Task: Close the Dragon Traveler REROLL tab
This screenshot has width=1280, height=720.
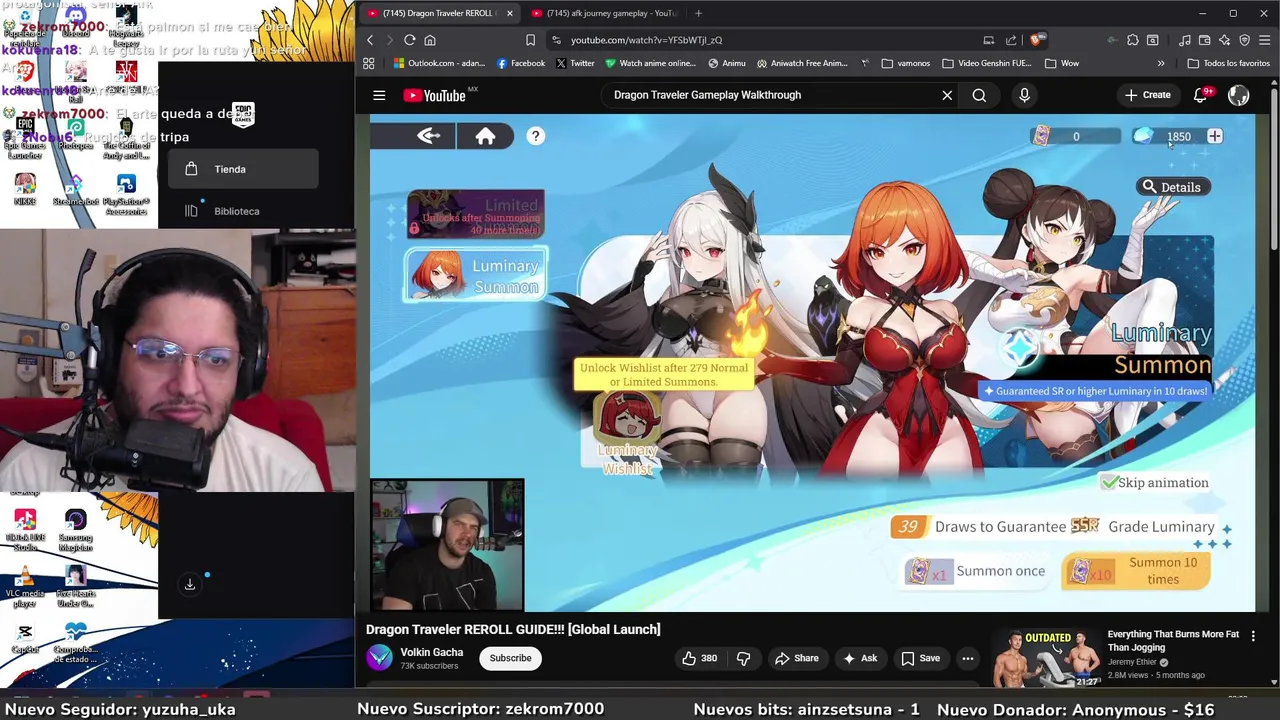Action: [x=509, y=13]
